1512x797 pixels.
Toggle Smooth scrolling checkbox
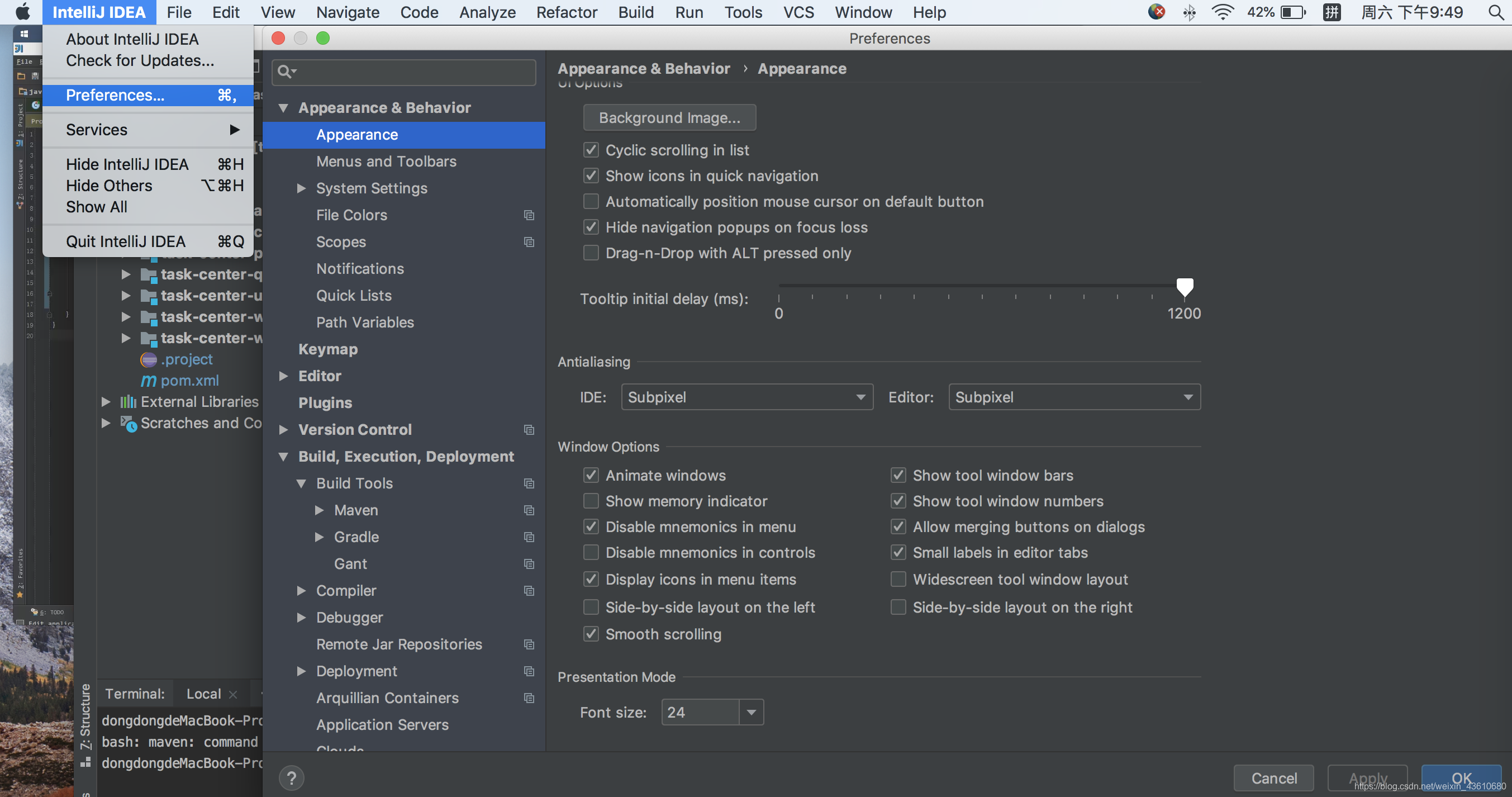pyautogui.click(x=591, y=634)
